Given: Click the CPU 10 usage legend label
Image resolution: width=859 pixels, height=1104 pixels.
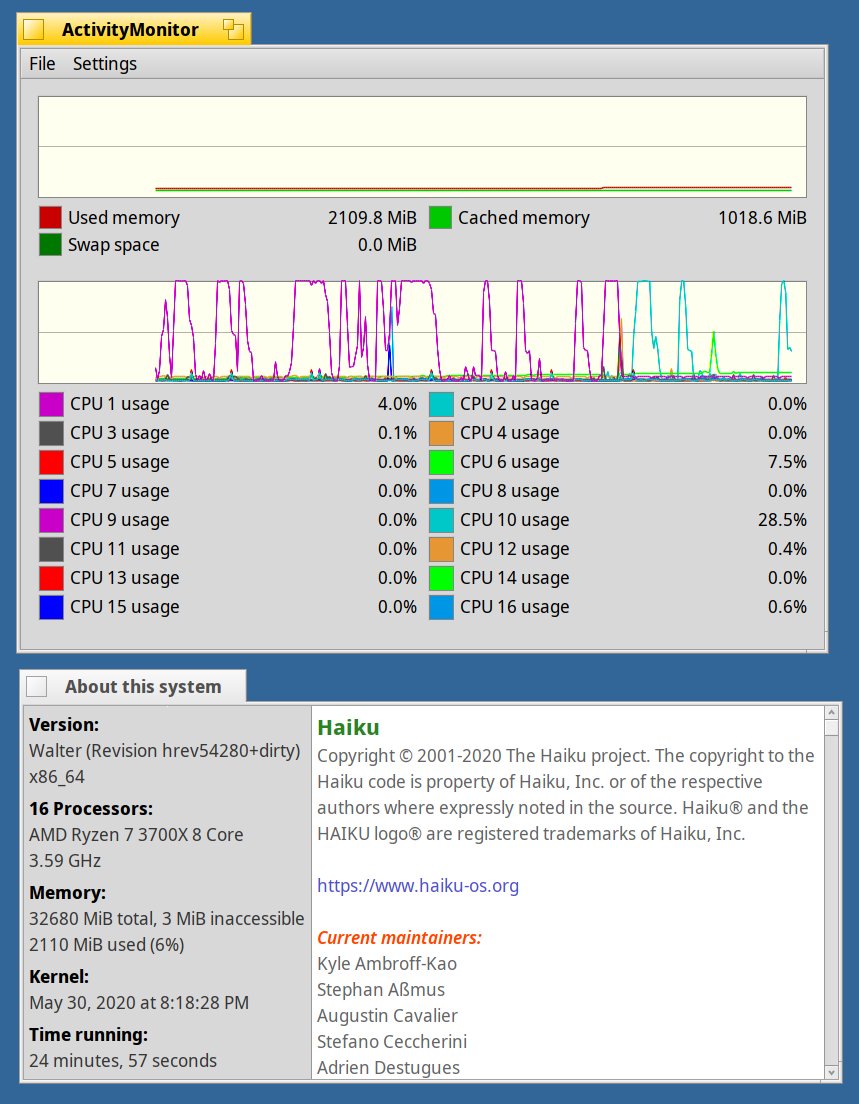Looking at the screenshot, I should pos(514,520).
